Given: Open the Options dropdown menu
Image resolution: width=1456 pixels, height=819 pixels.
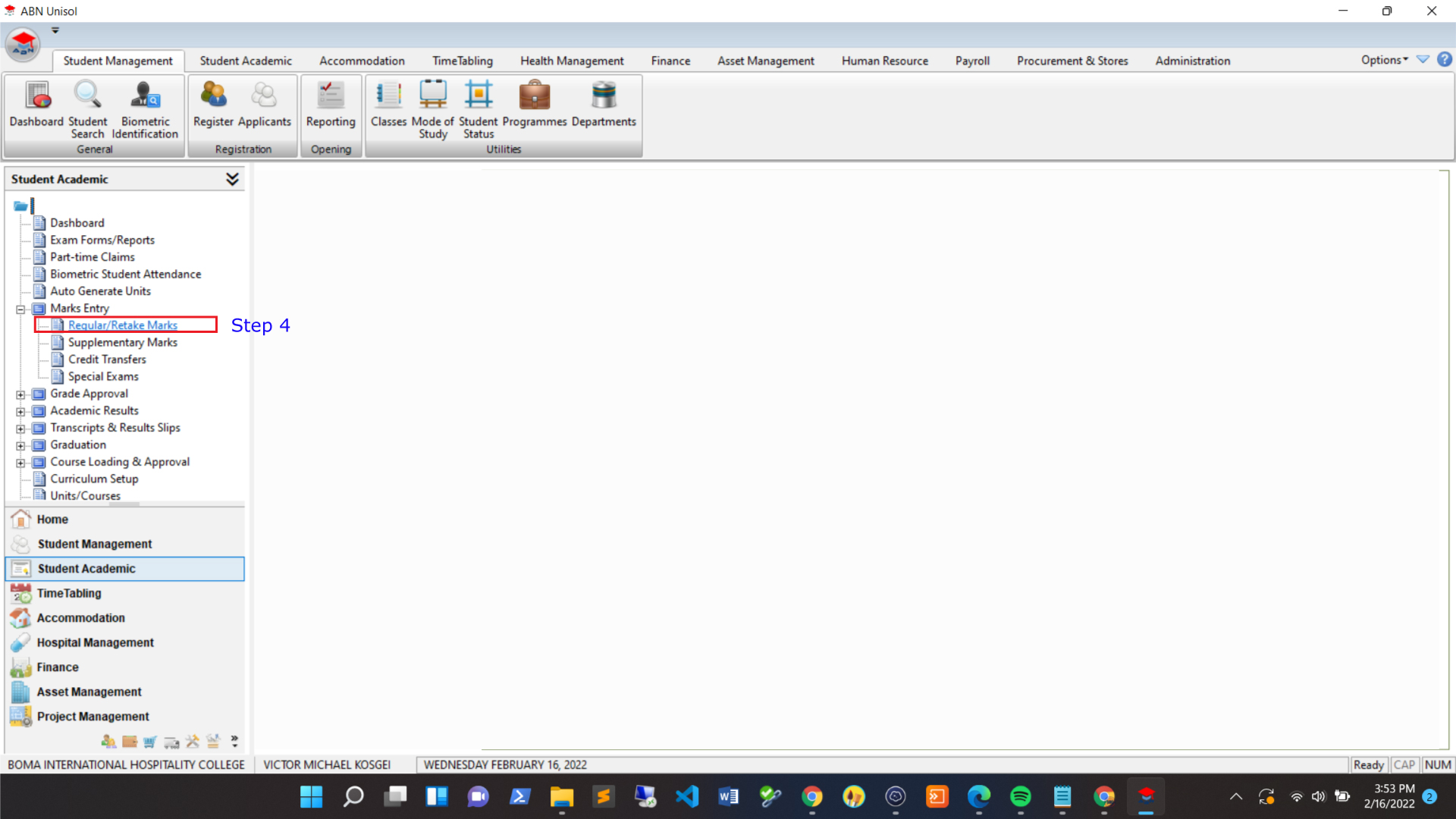Looking at the screenshot, I should (1384, 60).
